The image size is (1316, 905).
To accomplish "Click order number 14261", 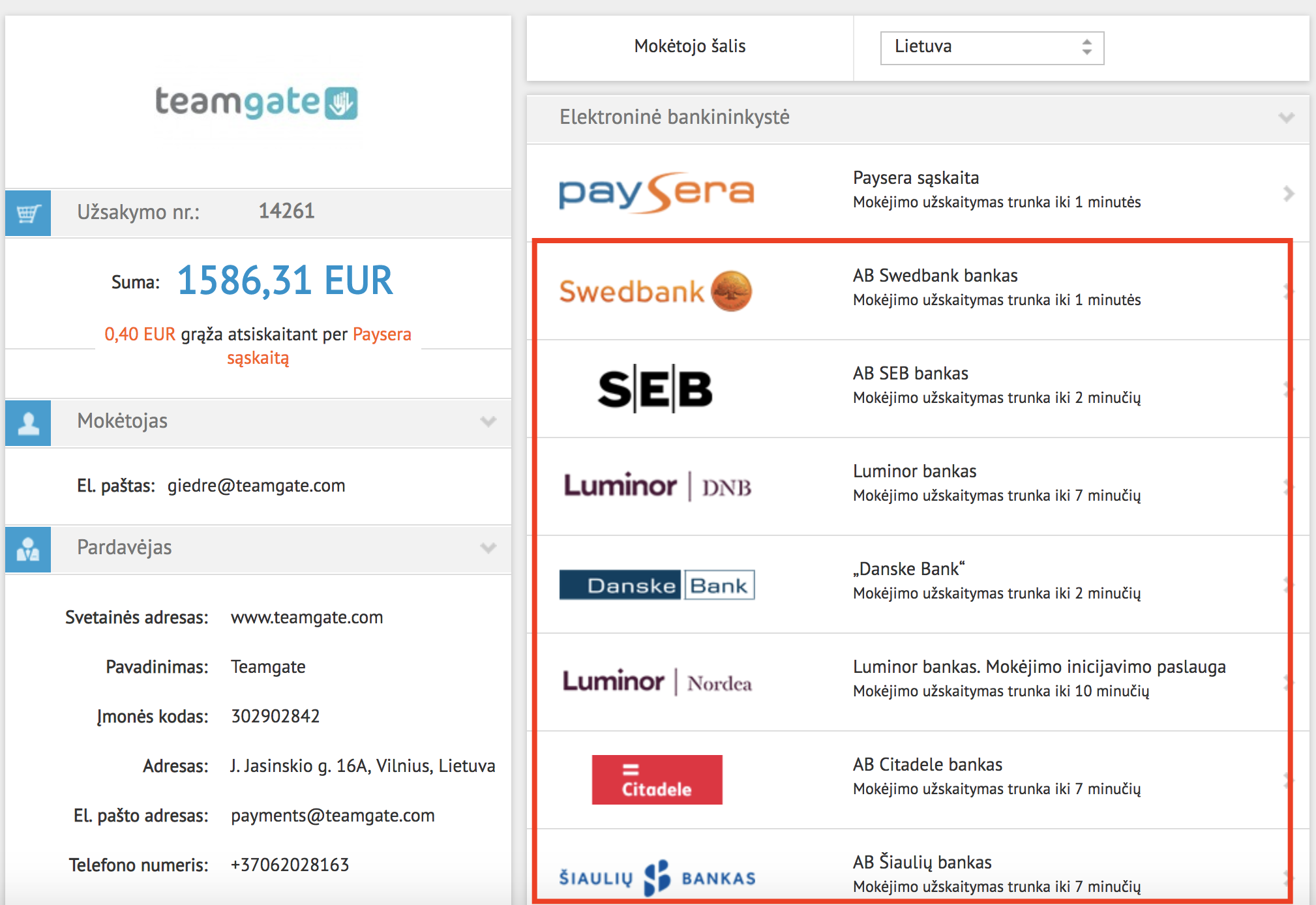I will pyautogui.click(x=287, y=211).
